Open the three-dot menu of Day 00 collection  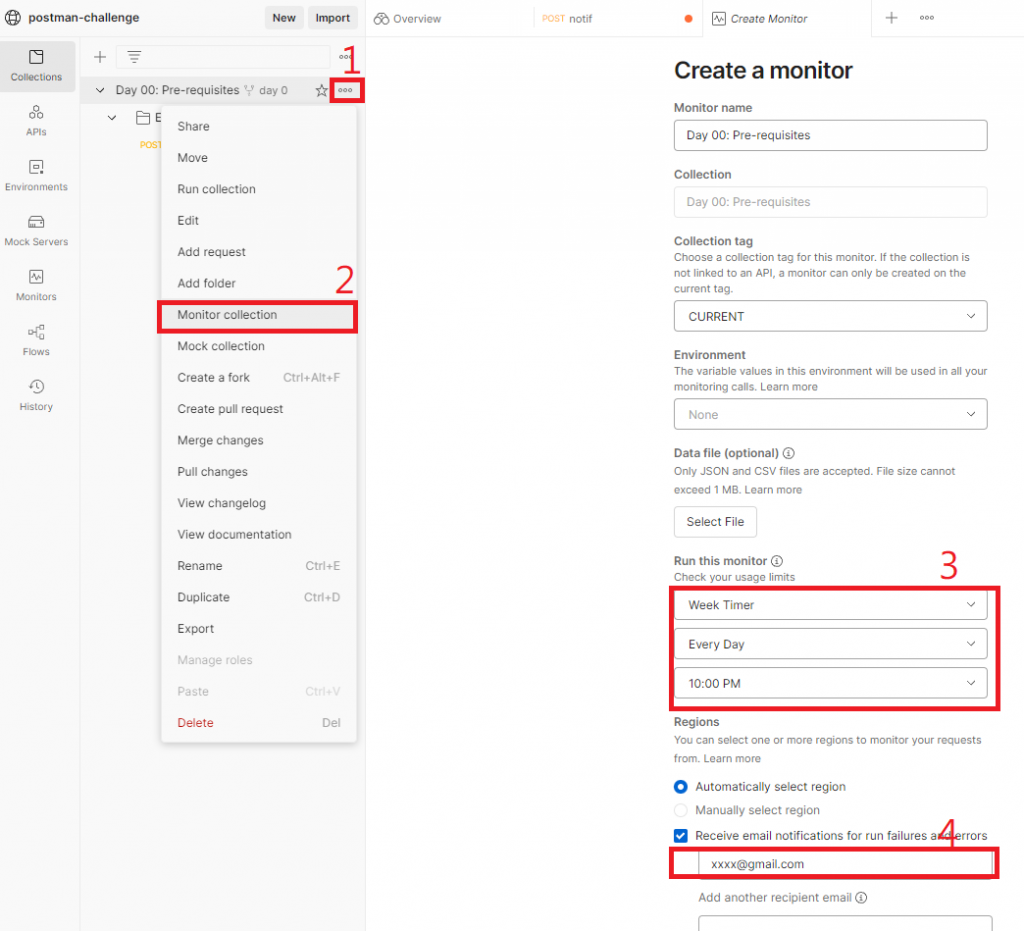point(345,90)
